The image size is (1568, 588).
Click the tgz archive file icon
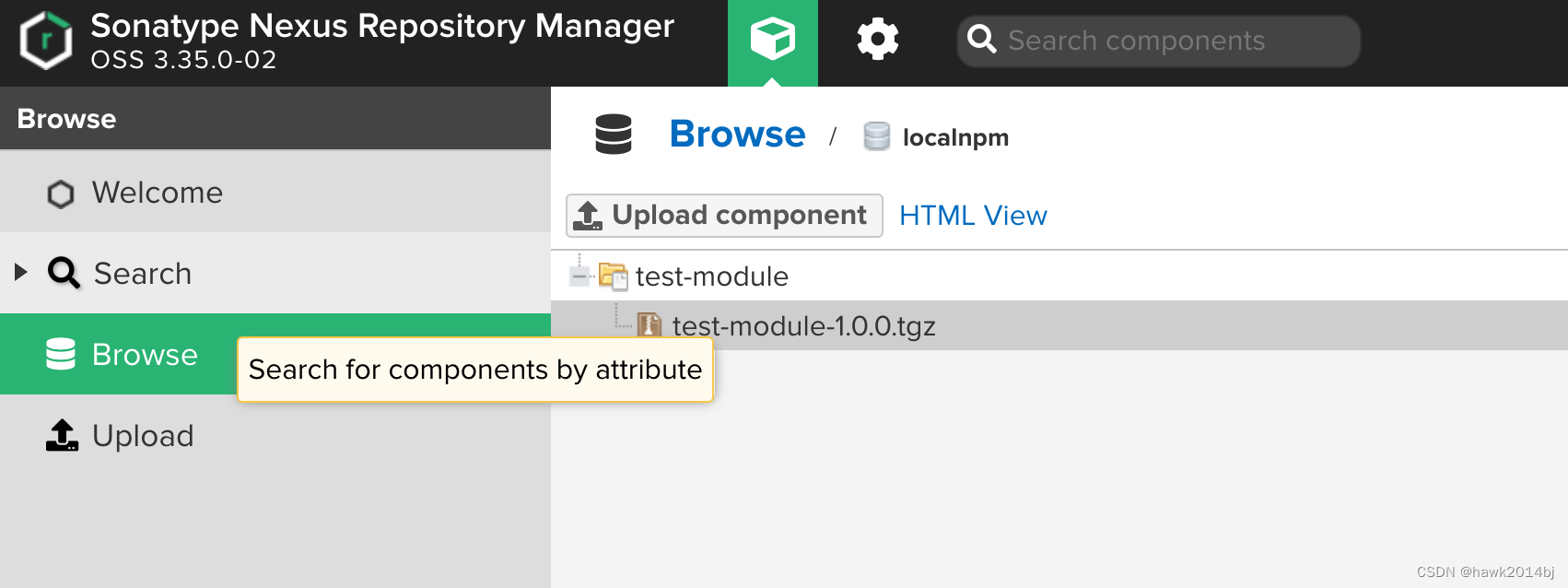(649, 324)
